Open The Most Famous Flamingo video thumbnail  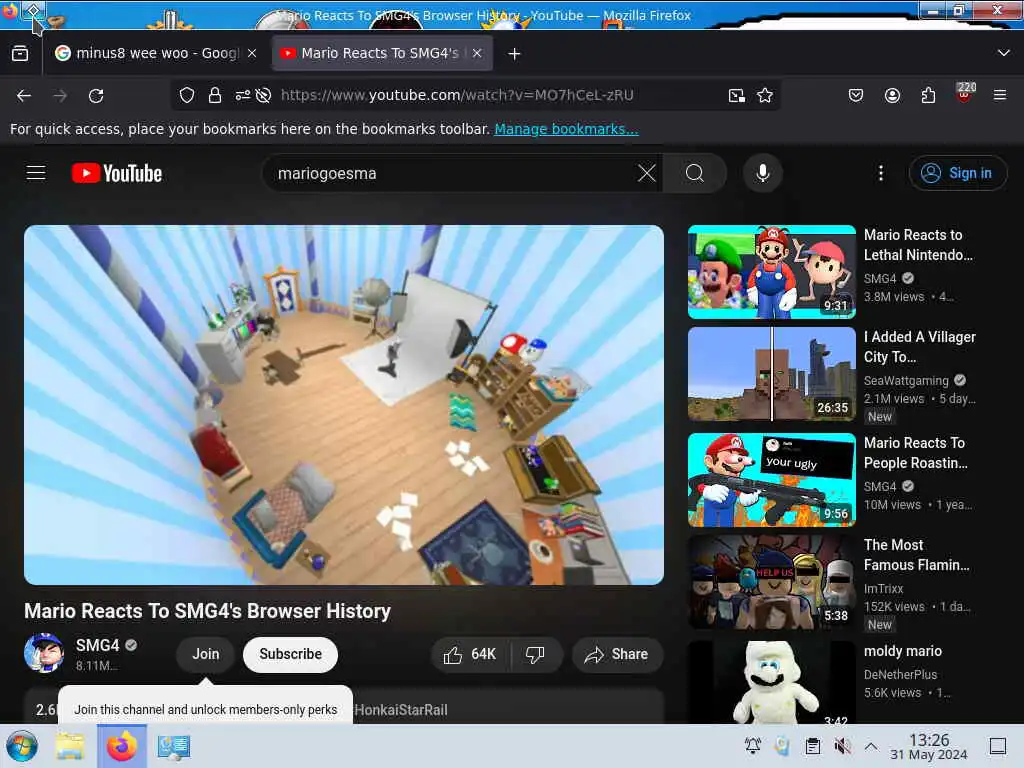(x=772, y=582)
